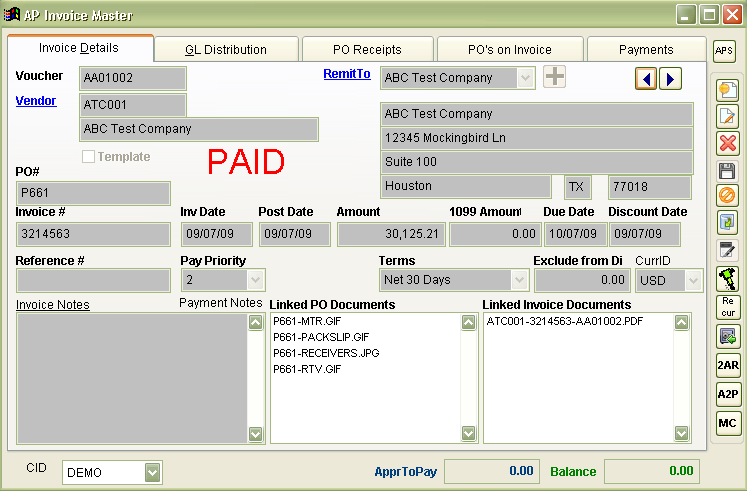Click the APS button in sidebar

pos(724,50)
